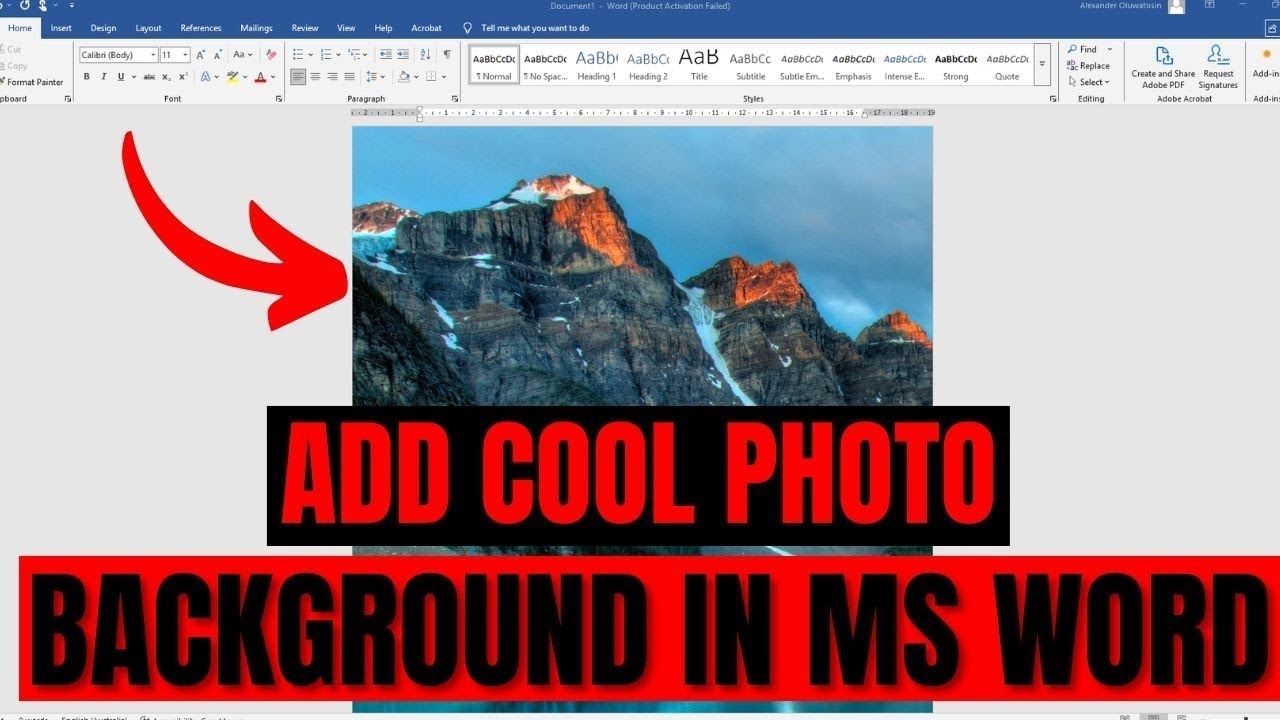
Task: Click Create and Share Adobe PDF
Action: coord(1163,67)
